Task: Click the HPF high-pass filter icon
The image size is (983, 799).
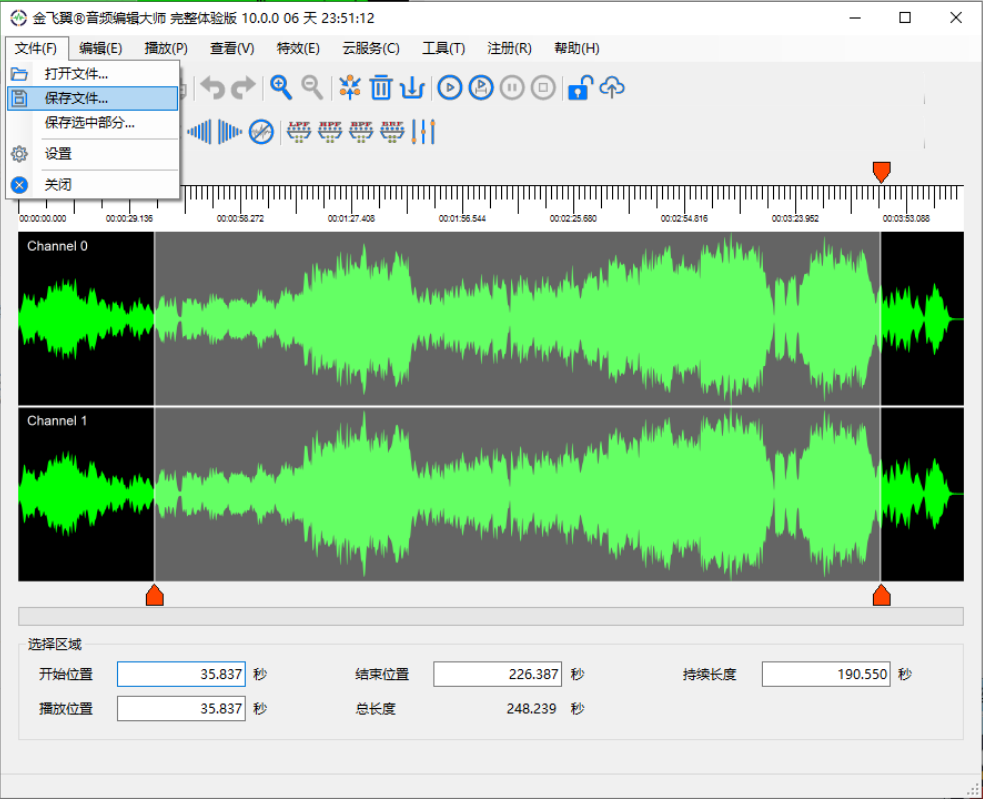Action: click(330, 131)
